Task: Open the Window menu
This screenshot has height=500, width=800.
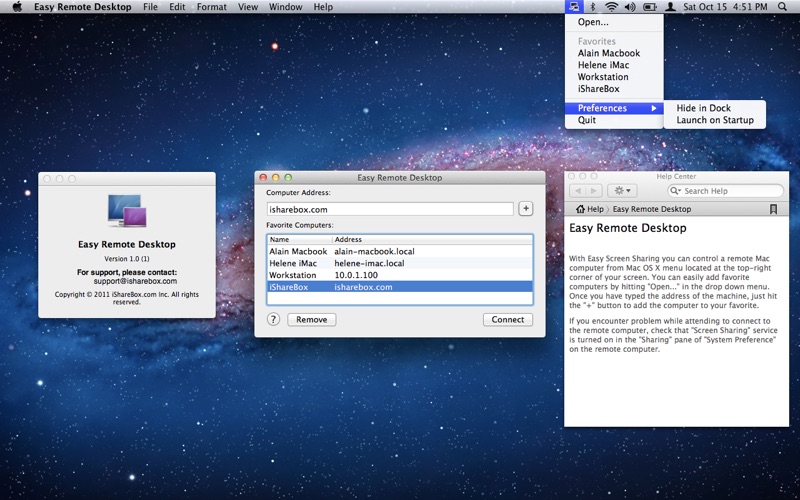Action: tap(285, 7)
